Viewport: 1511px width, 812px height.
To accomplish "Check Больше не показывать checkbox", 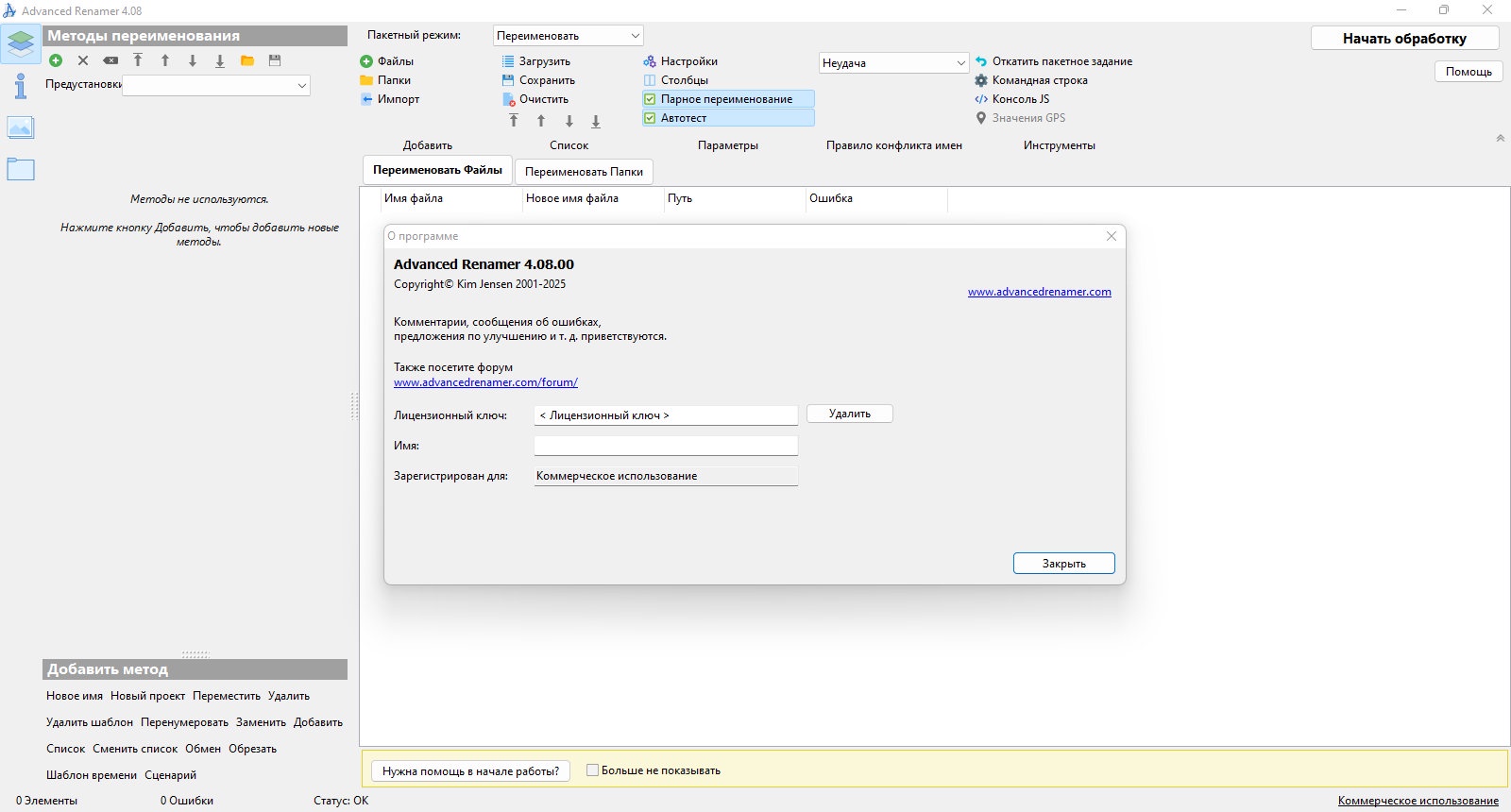I will 592,770.
